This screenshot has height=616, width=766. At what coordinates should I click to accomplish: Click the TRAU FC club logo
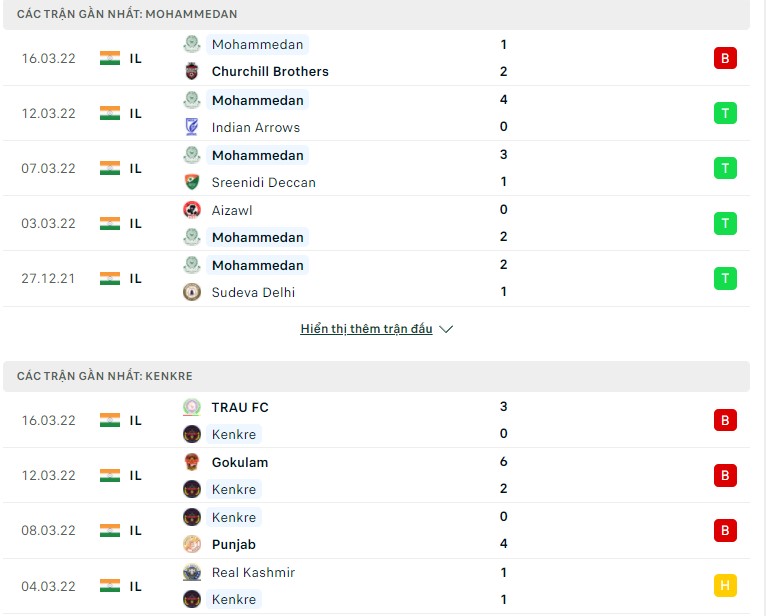coord(192,407)
